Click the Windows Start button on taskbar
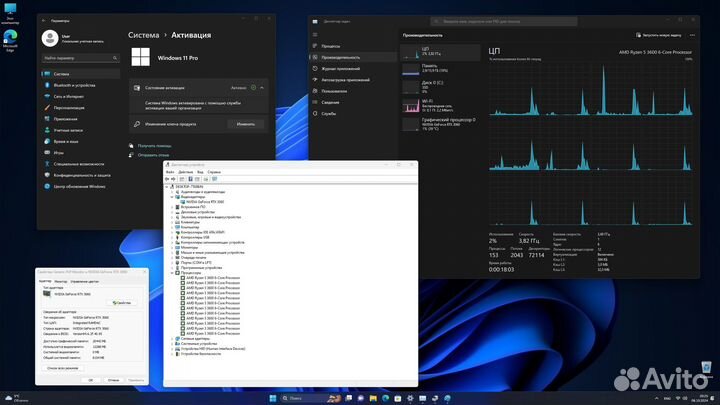Viewport: 720px width, 405px height. [273, 398]
